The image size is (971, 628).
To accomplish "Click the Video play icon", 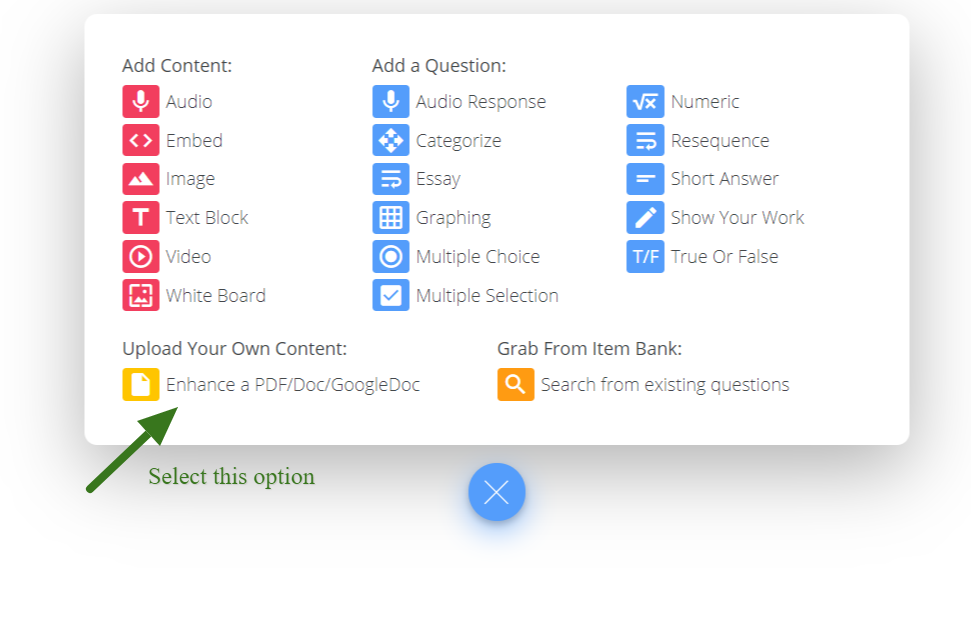I will (141, 256).
